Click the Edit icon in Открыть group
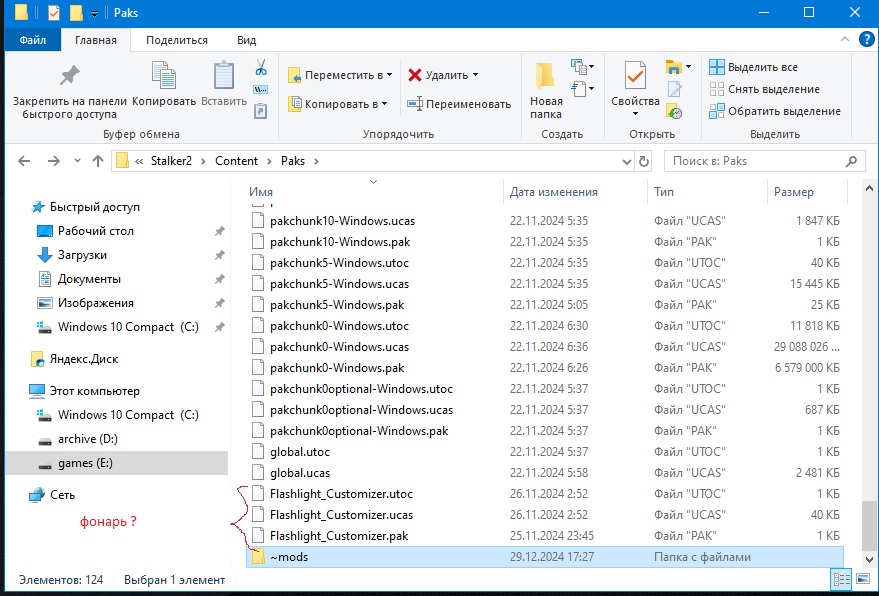This screenshot has height=596, width=879. point(674,89)
